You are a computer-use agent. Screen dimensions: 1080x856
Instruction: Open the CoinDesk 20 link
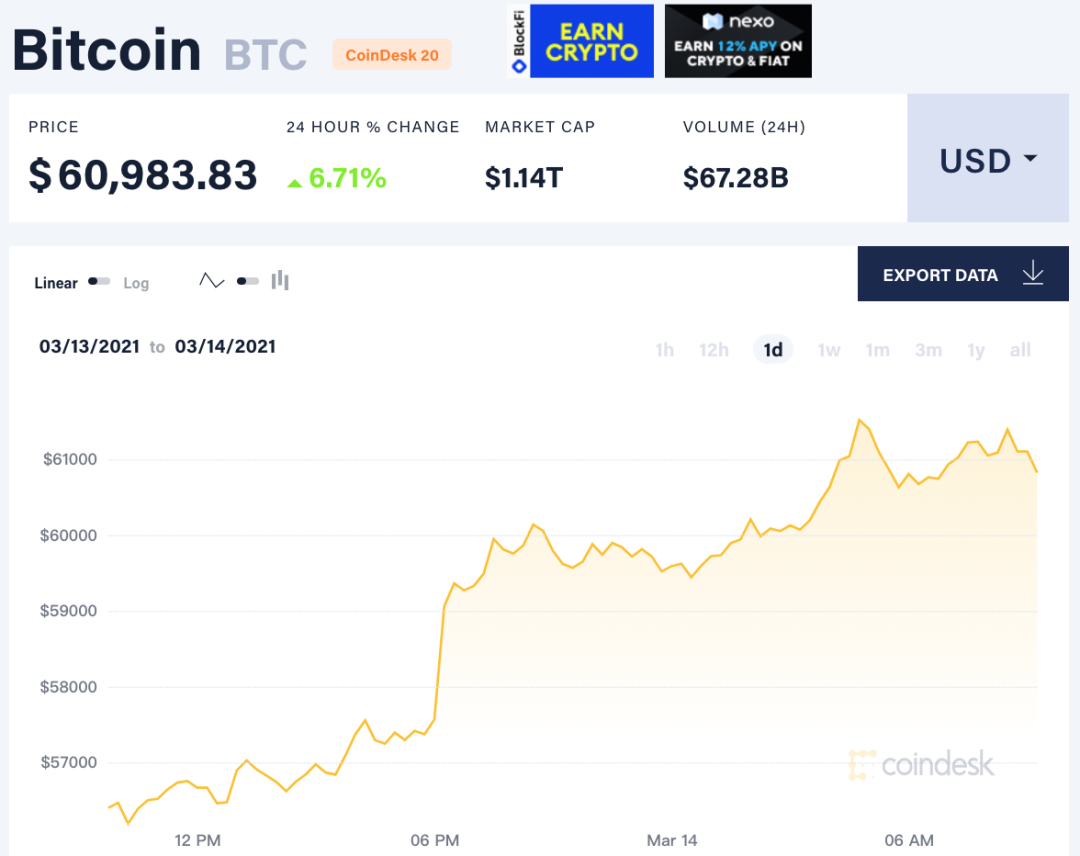point(391,55)
